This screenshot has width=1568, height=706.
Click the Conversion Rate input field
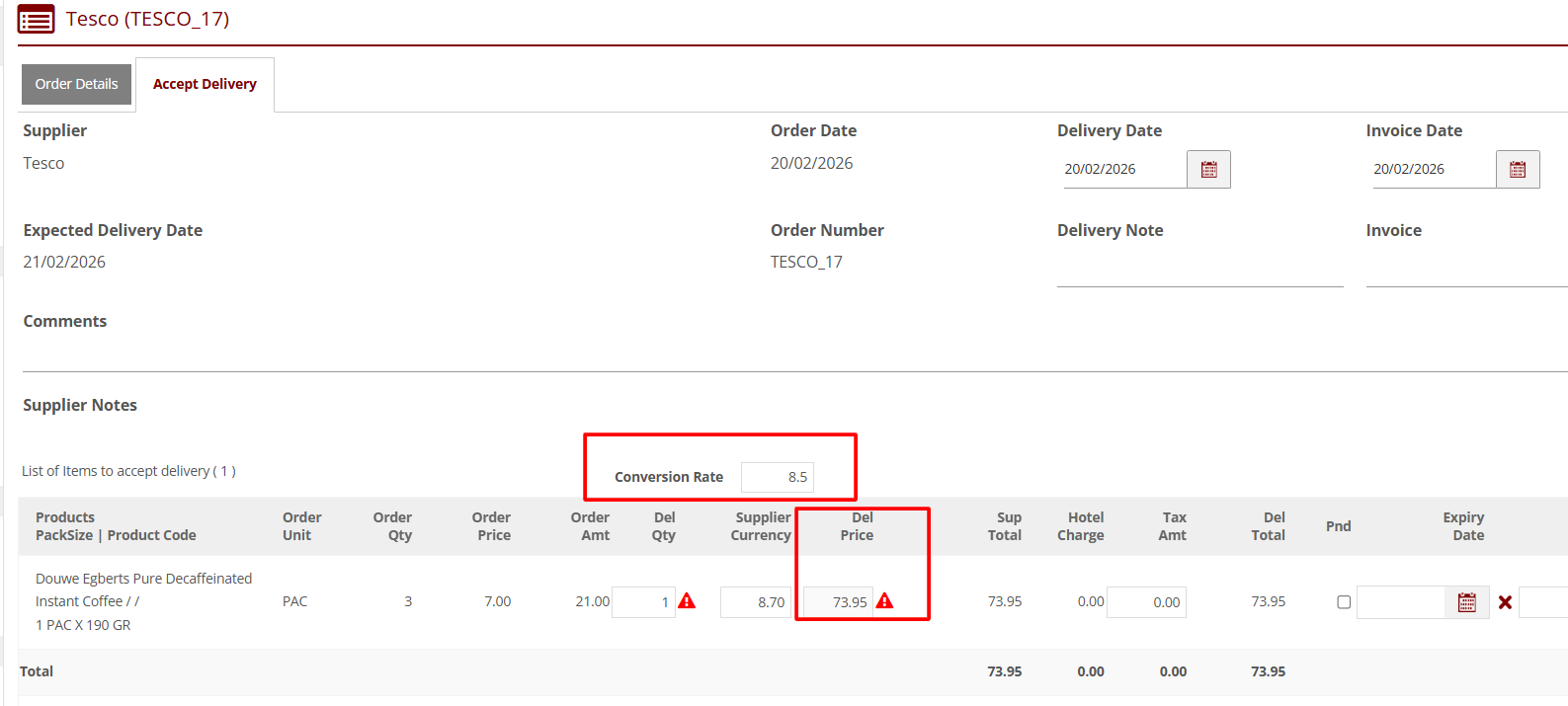[777, 477]
